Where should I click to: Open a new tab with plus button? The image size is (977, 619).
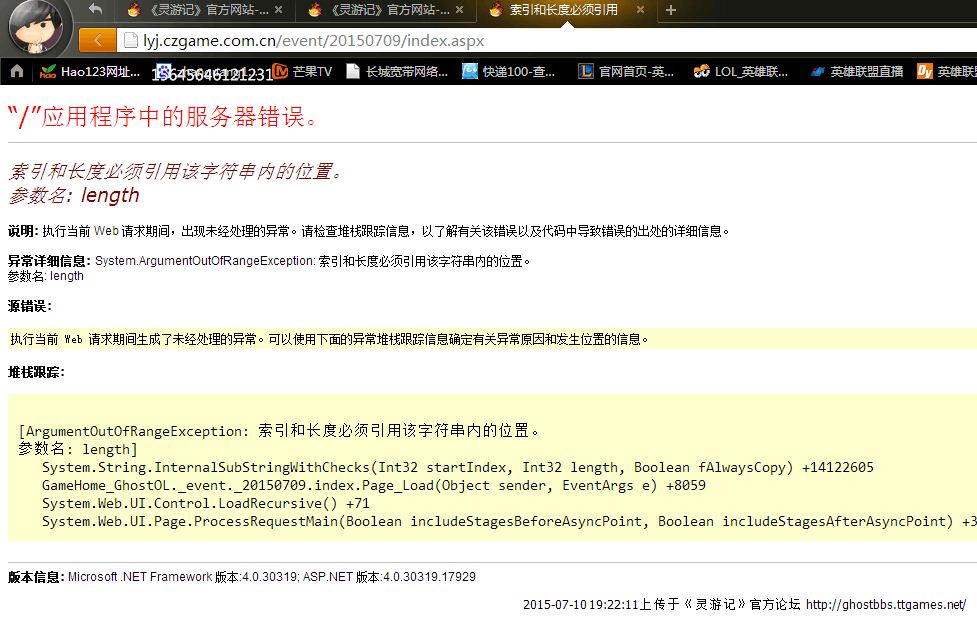(x=671, y=10)
